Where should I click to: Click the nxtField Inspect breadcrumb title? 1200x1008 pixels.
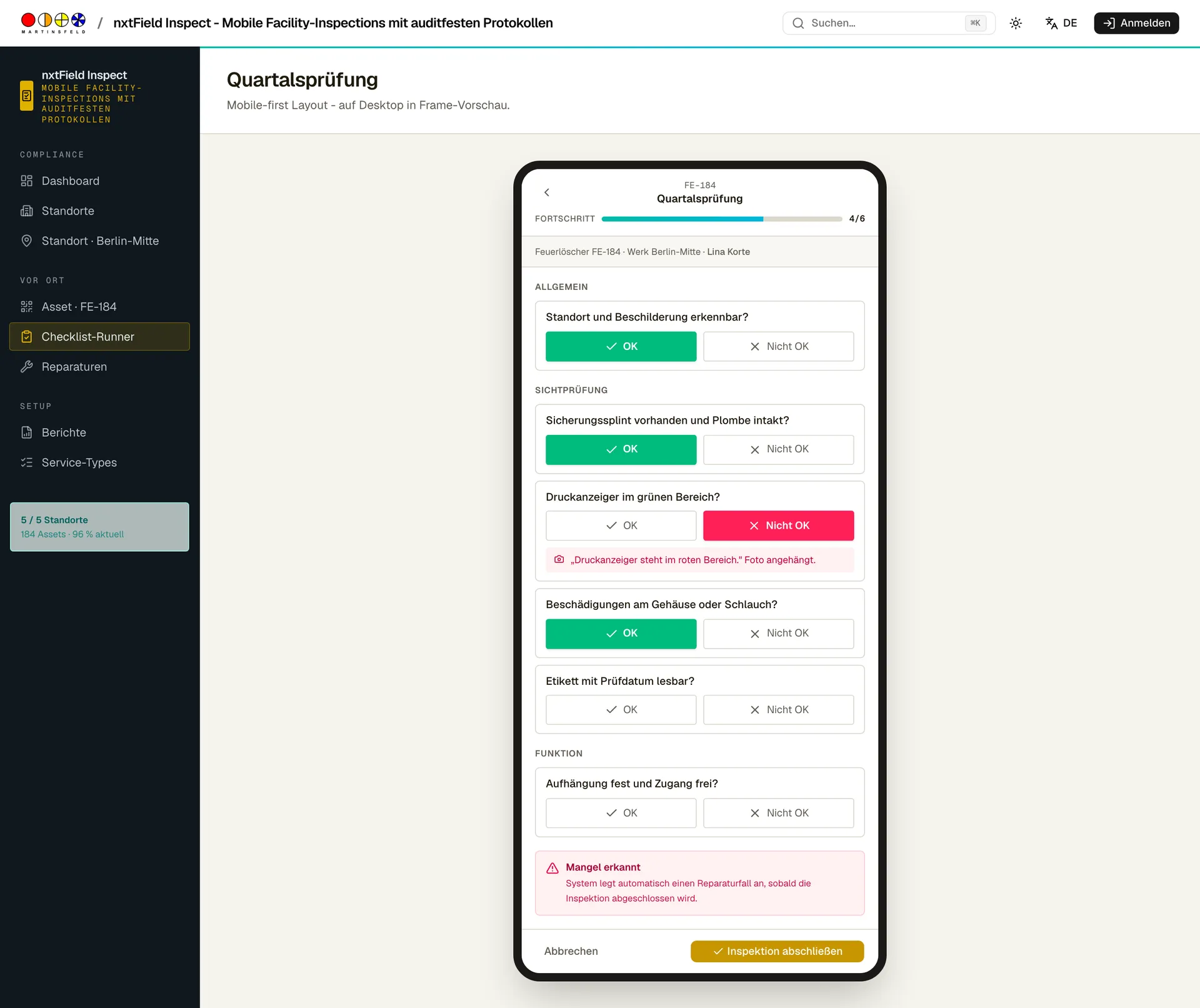(332, 23)
